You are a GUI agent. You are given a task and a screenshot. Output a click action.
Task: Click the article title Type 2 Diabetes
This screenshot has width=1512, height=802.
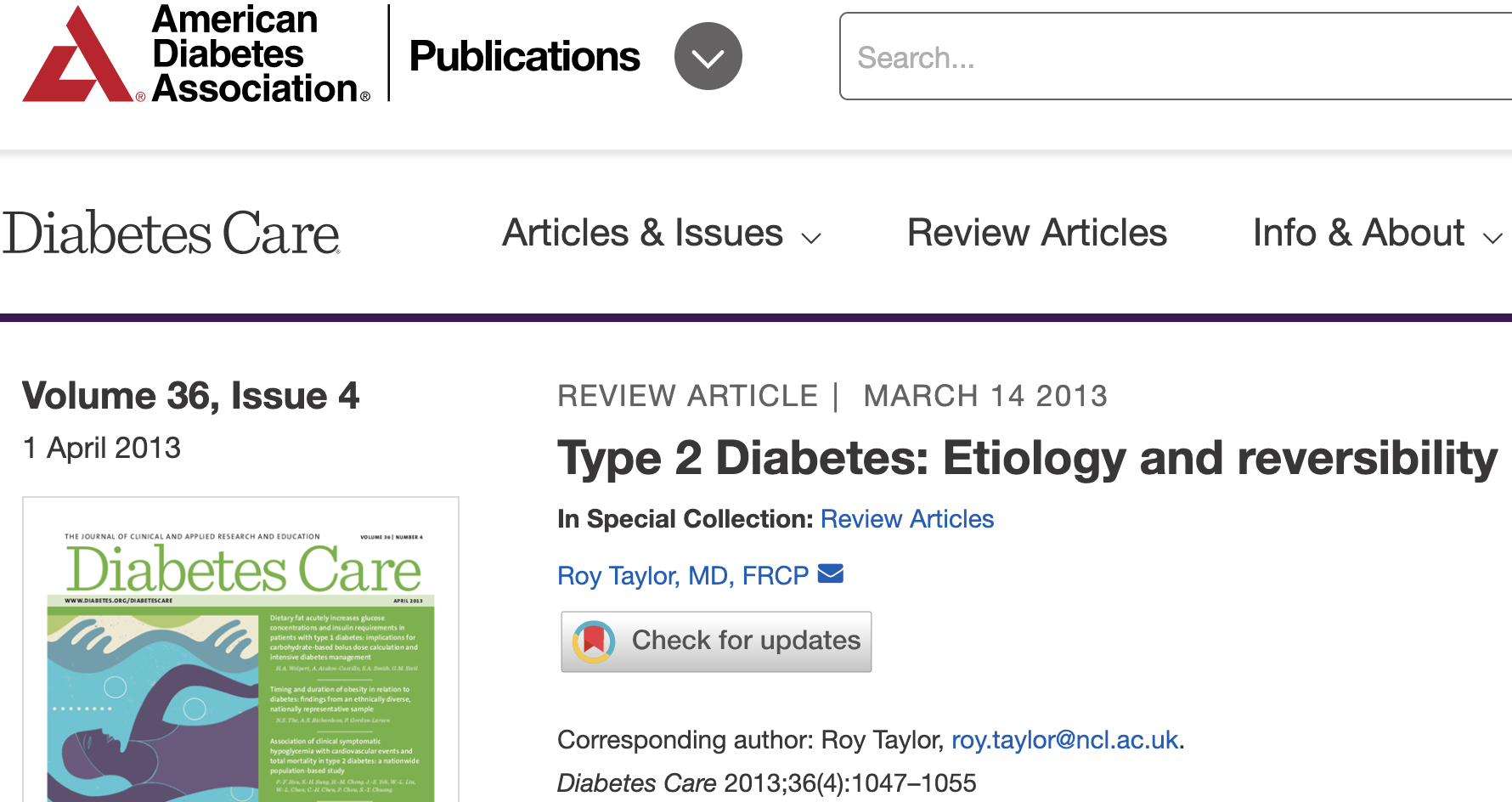[x=1026, y=458]
